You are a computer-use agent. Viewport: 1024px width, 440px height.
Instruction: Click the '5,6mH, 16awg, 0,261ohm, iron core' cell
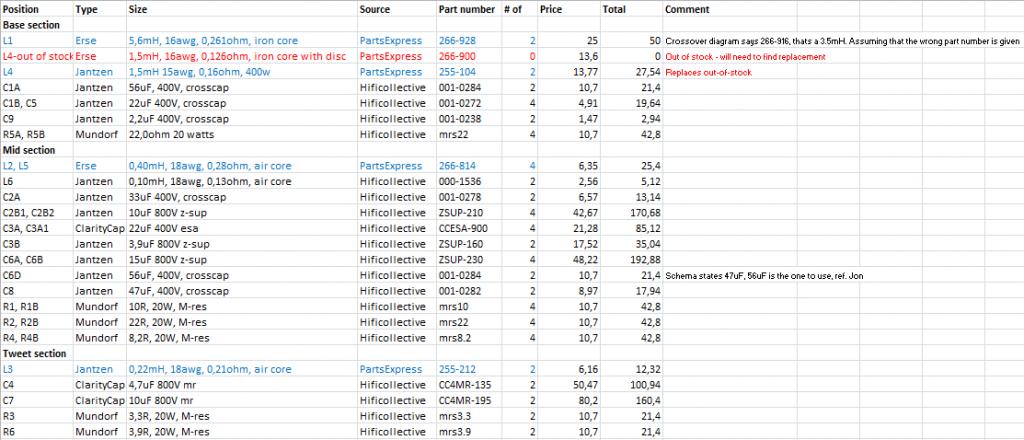pos(242,40)
